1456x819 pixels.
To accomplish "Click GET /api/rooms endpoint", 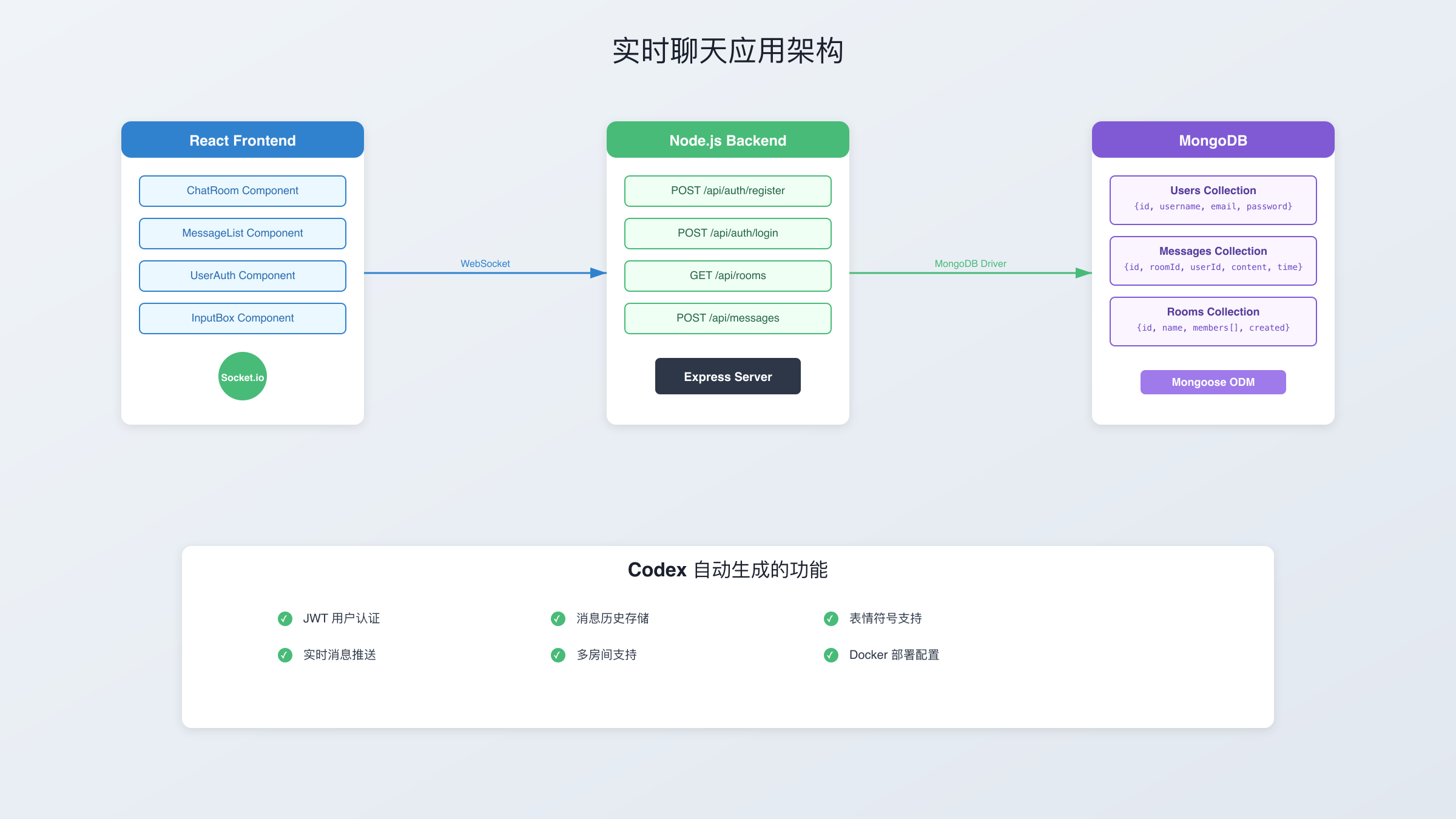I will click(728, 276).
